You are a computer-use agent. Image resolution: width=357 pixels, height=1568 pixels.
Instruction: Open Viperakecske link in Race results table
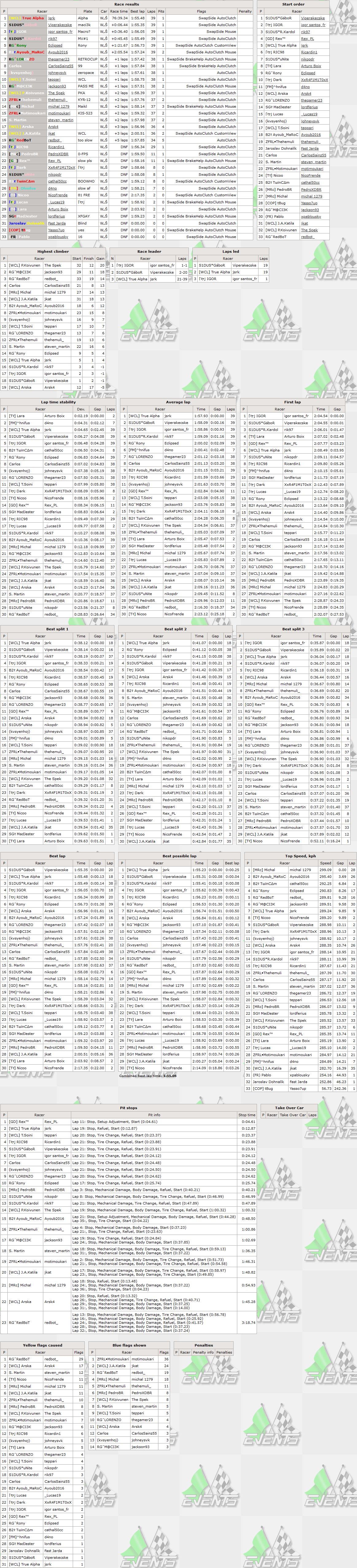click(60, 25)
